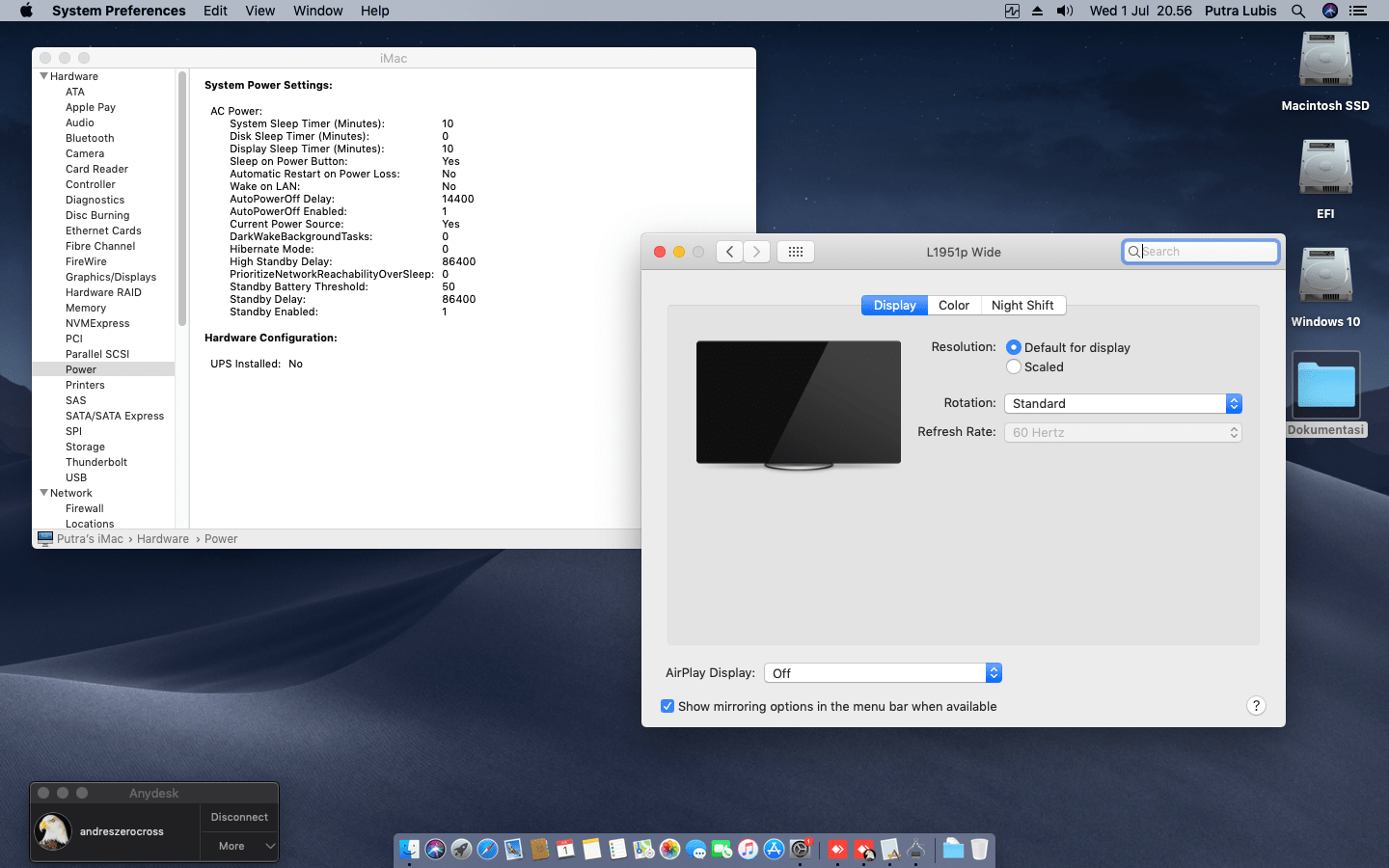Go back using the left chevron button
Viewport: 1389px width, 868px height.
729,252
